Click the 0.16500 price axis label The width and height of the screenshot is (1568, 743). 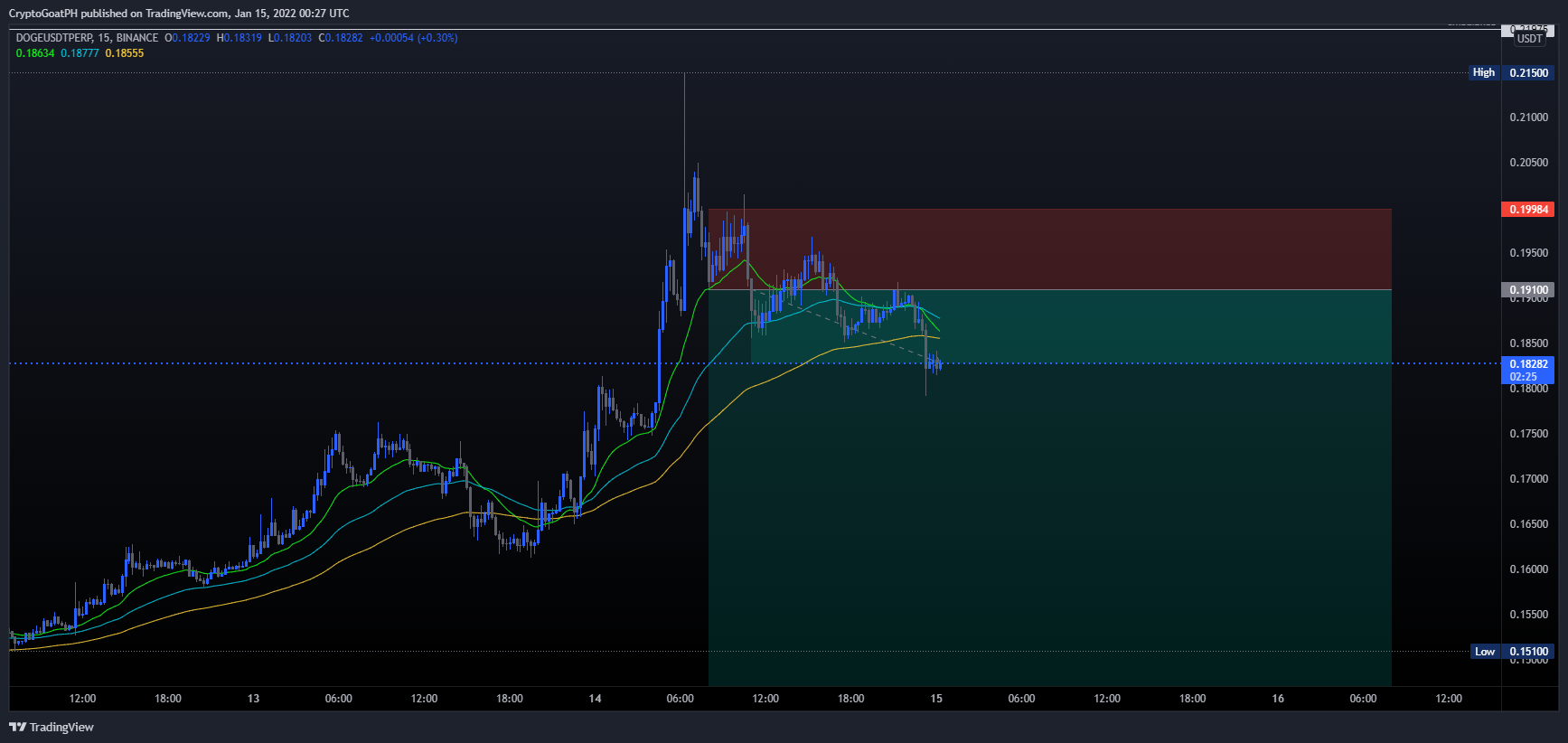point(1529,524)
